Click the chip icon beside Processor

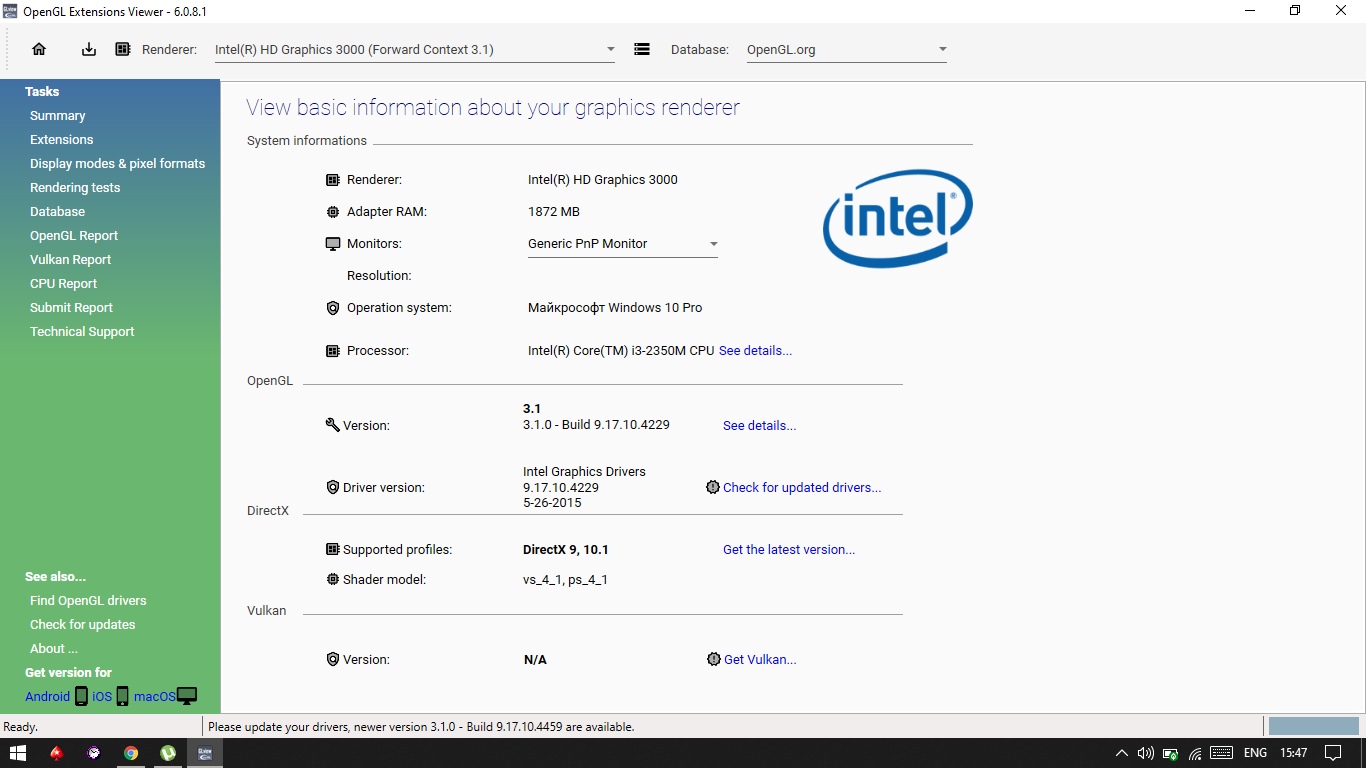click(333, 351)
